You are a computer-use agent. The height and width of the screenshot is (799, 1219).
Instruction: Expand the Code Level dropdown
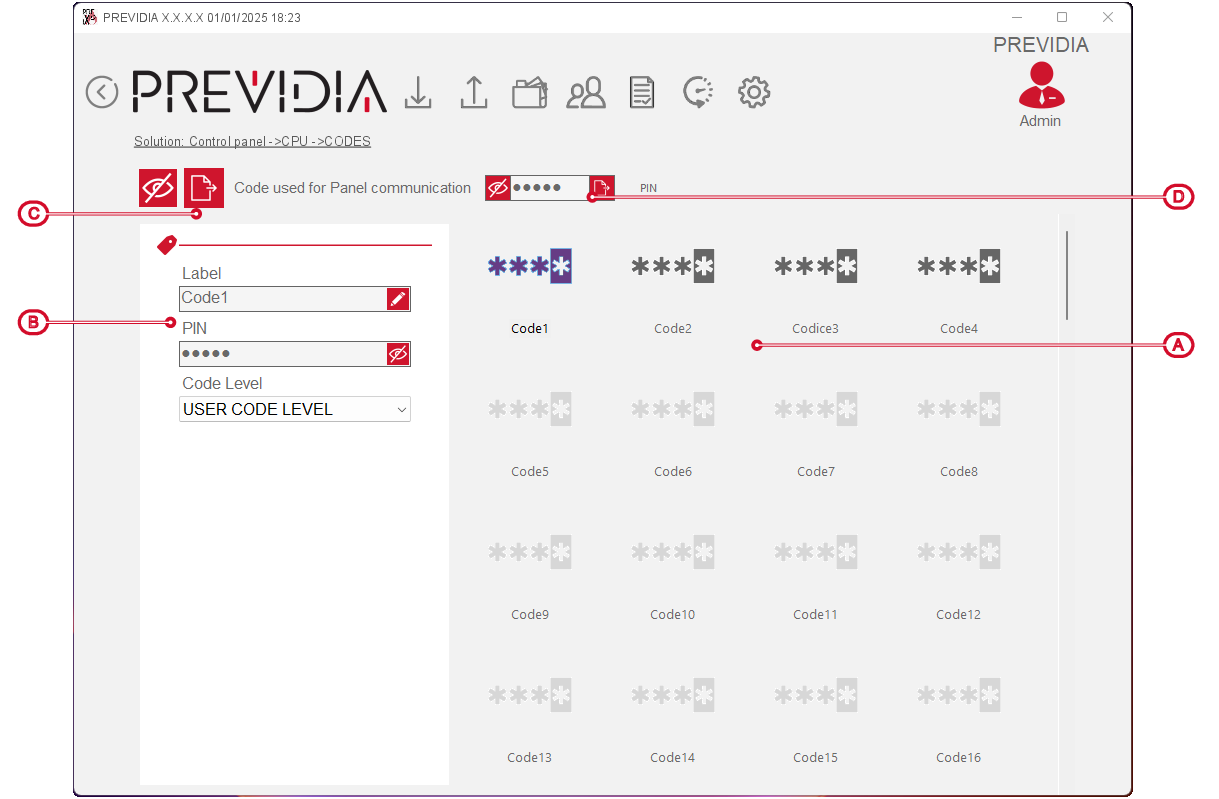click(295, 409)
